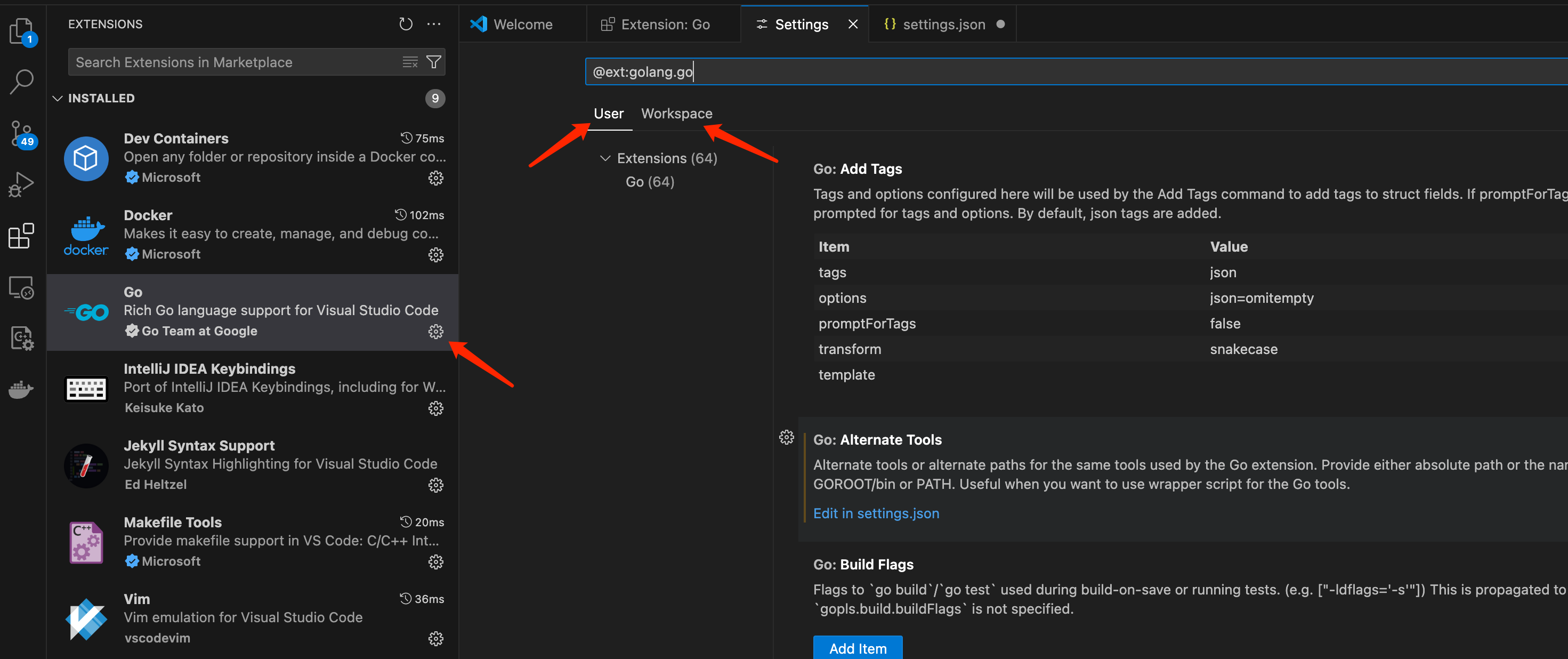1568x659 pixels.
Task: Open Extensions views and more actions menu
Action: (x=433, y=24)
